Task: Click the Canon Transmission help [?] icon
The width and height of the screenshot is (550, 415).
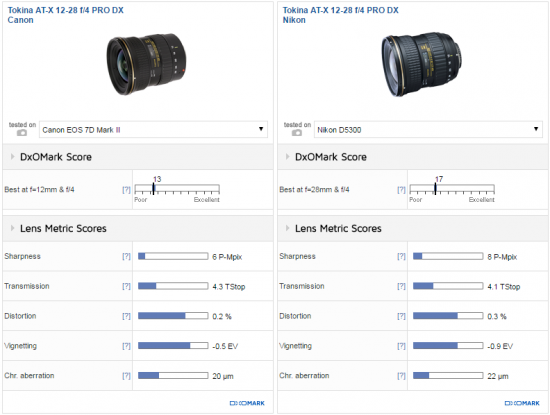Action: pos(126,286)
